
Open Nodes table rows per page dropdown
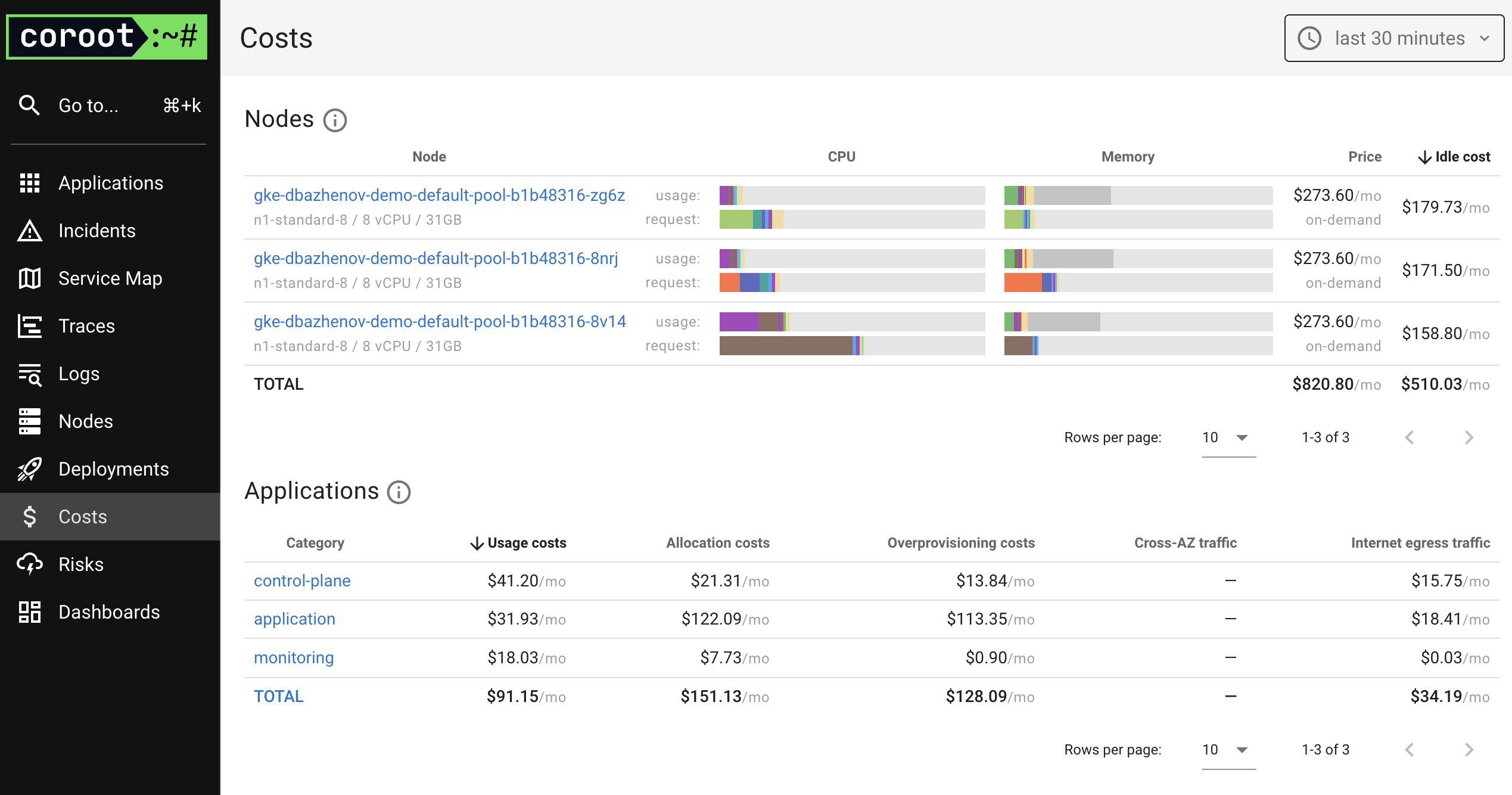(1228, 438)
